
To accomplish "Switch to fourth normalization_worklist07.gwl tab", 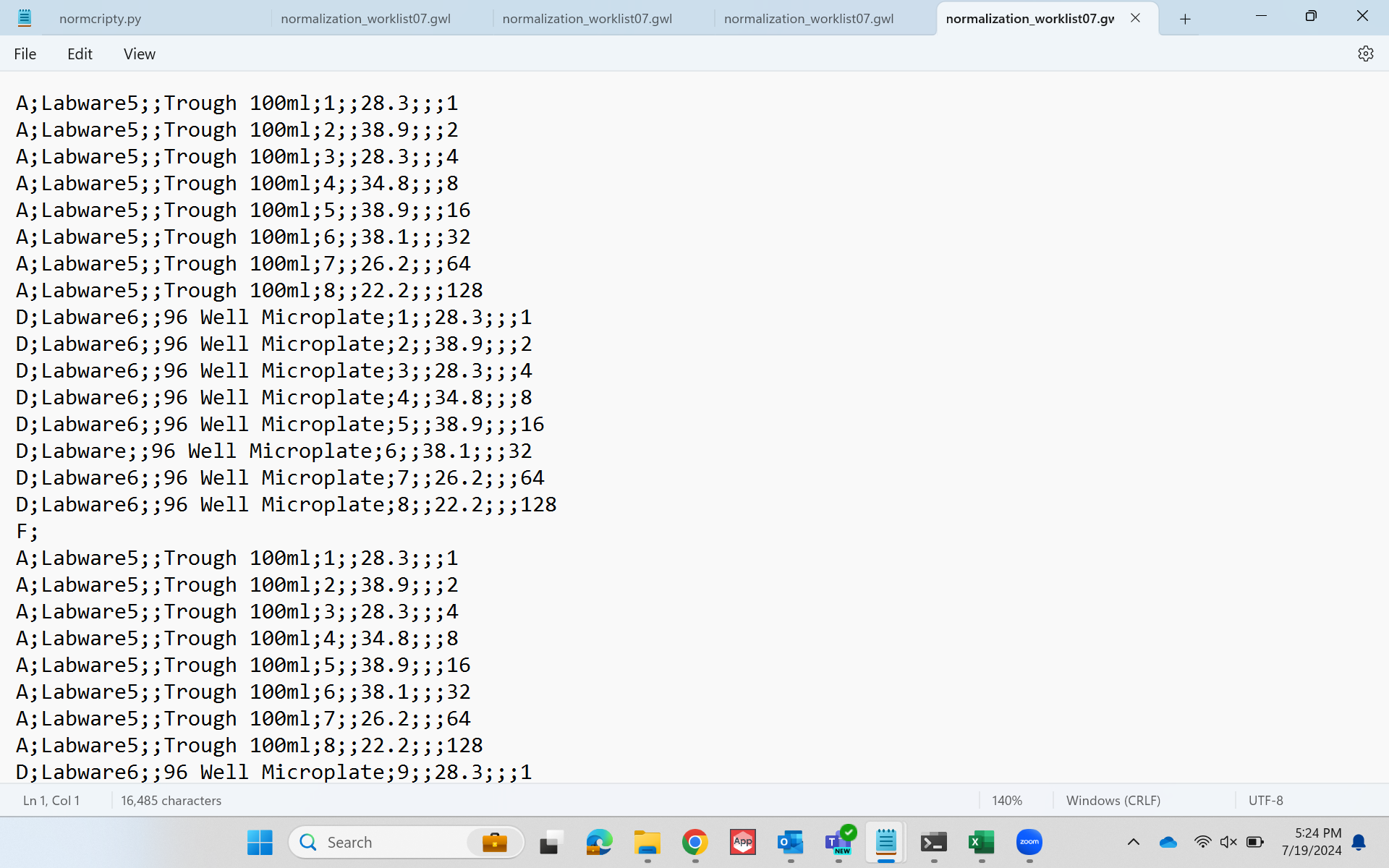I will coord(809,19).
